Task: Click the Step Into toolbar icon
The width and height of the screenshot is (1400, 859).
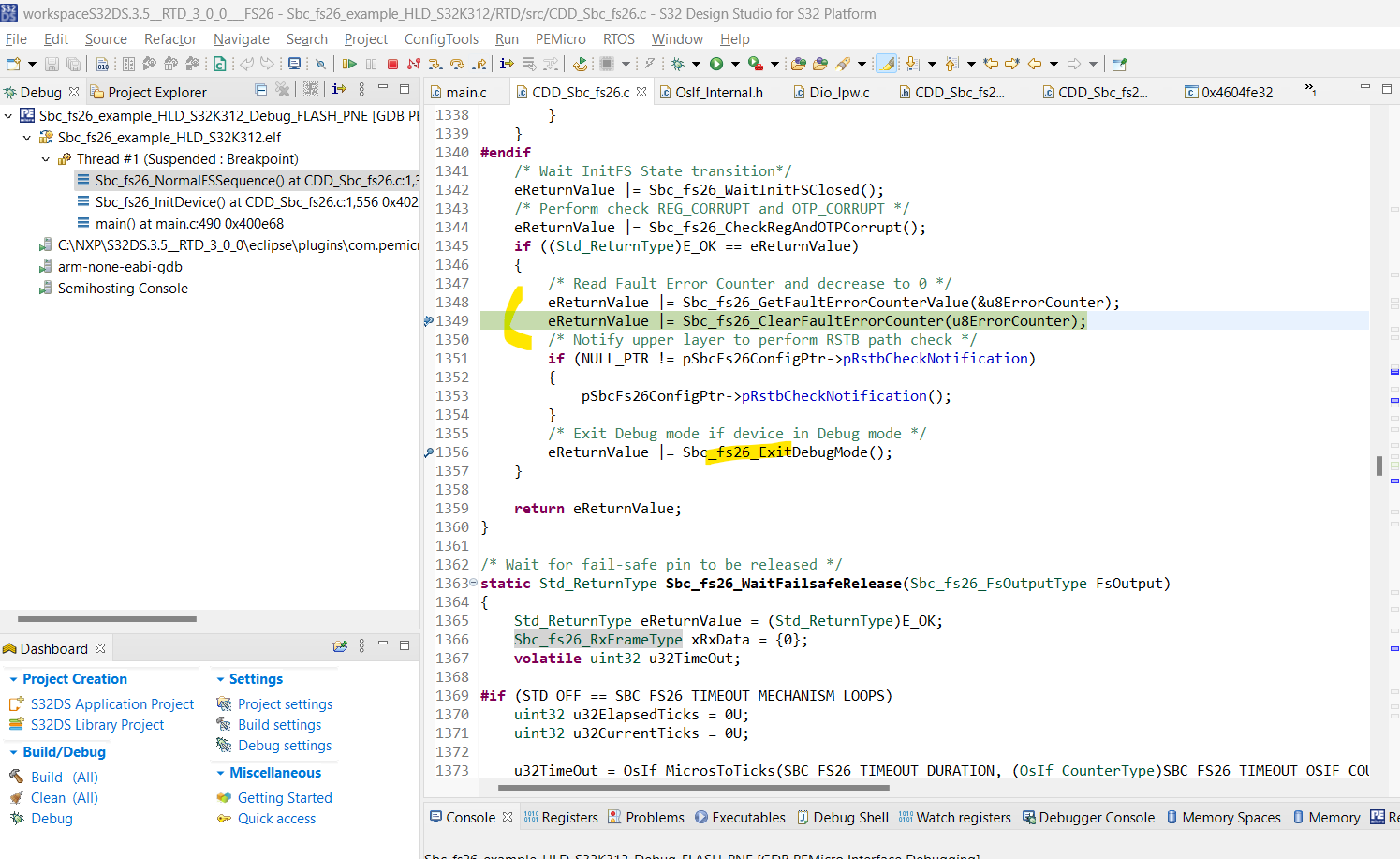Action: (x=435, y=64)
